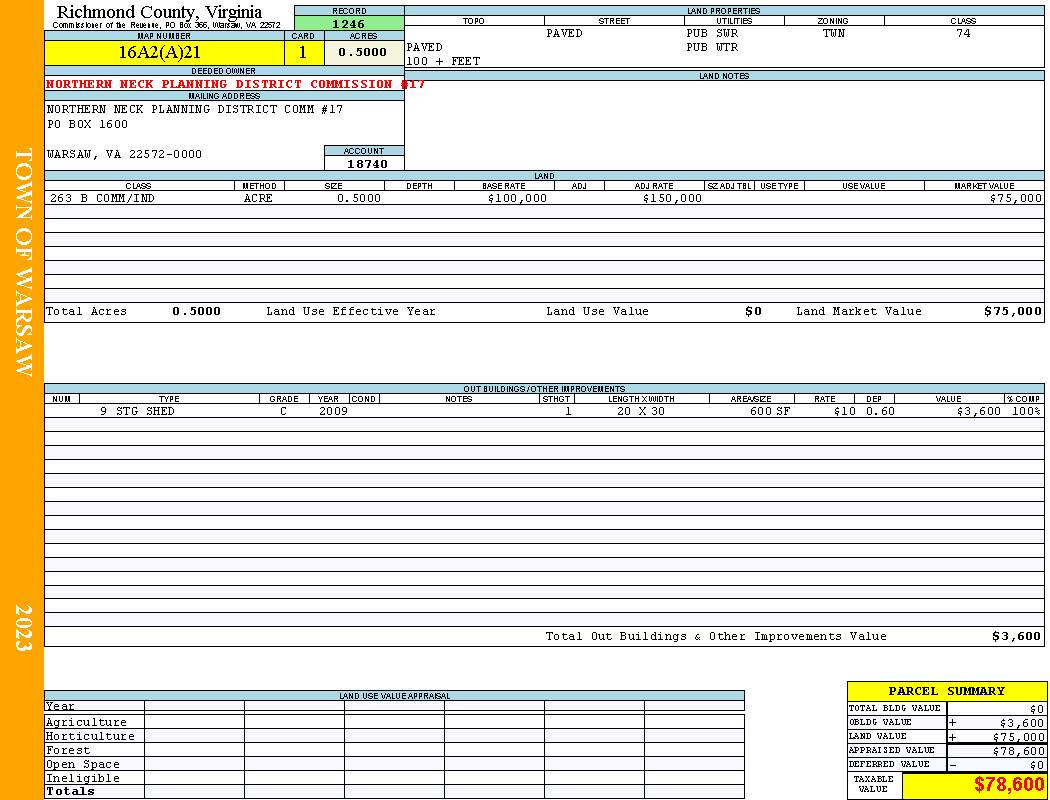This screenshot has width=1050, height=800.
Task: Click PUB WTR utilities entry
Action: pos(712,48)
